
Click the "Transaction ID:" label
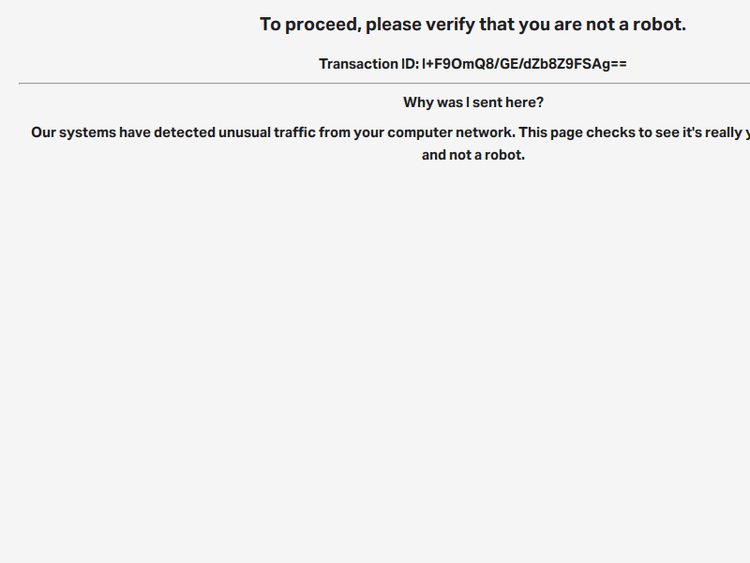pos(368,64)
